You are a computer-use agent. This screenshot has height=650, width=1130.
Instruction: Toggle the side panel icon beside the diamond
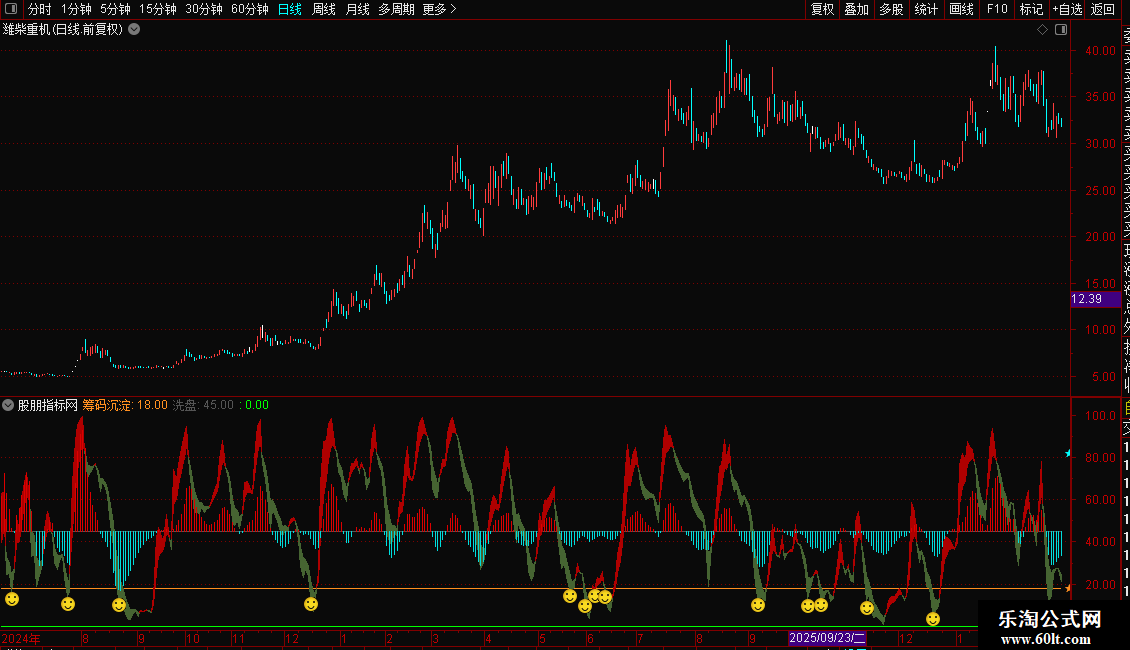(1061, 30)
